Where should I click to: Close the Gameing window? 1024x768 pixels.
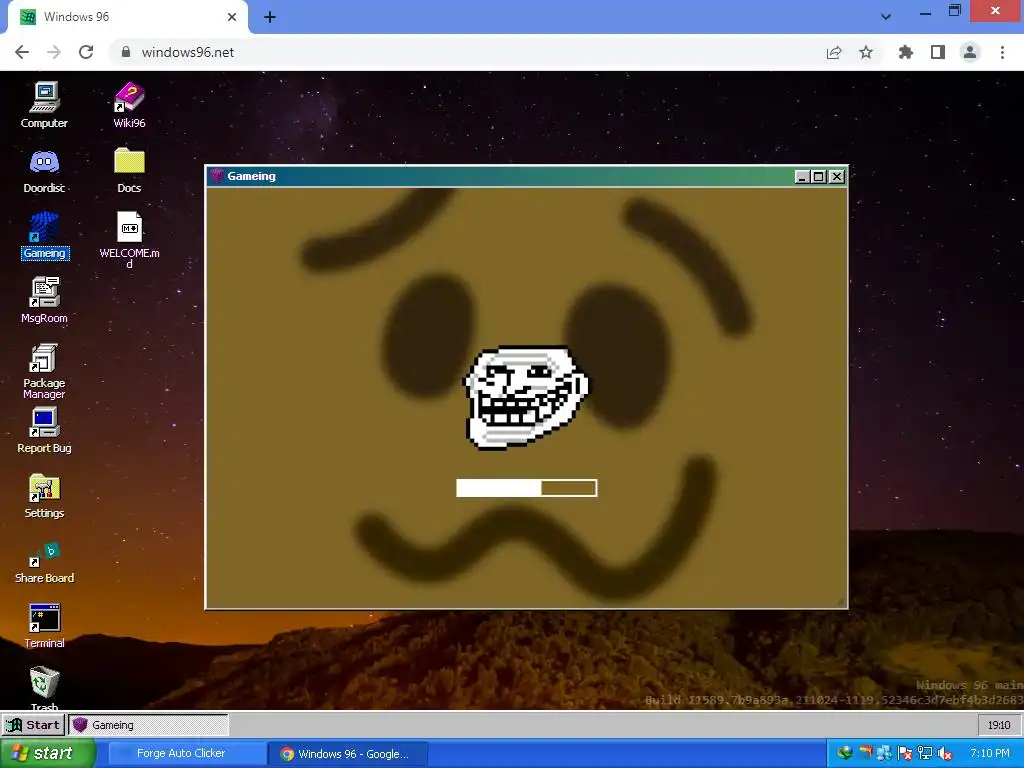tap(837, 176)
